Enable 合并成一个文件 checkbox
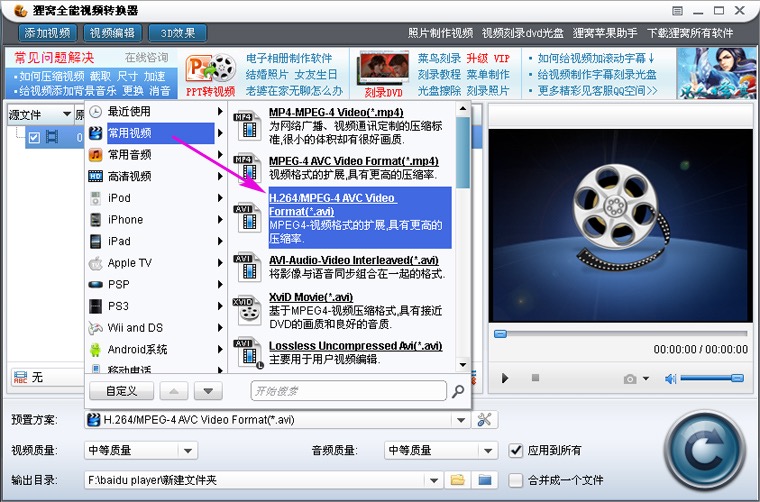The height and width of the screenshot is (502, 760). [515, 480]
